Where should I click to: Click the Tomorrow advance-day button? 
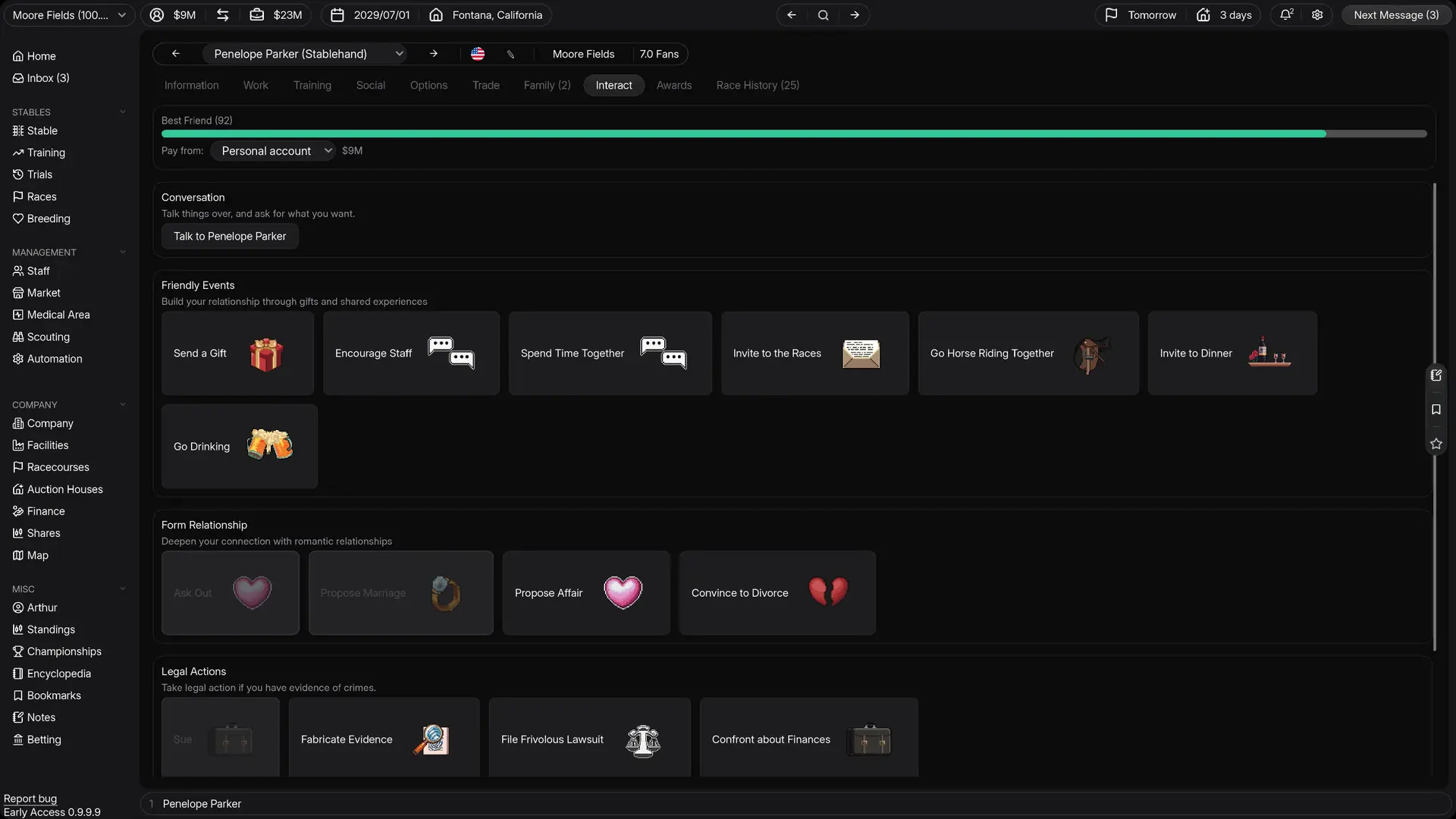tap(1142, 15)
